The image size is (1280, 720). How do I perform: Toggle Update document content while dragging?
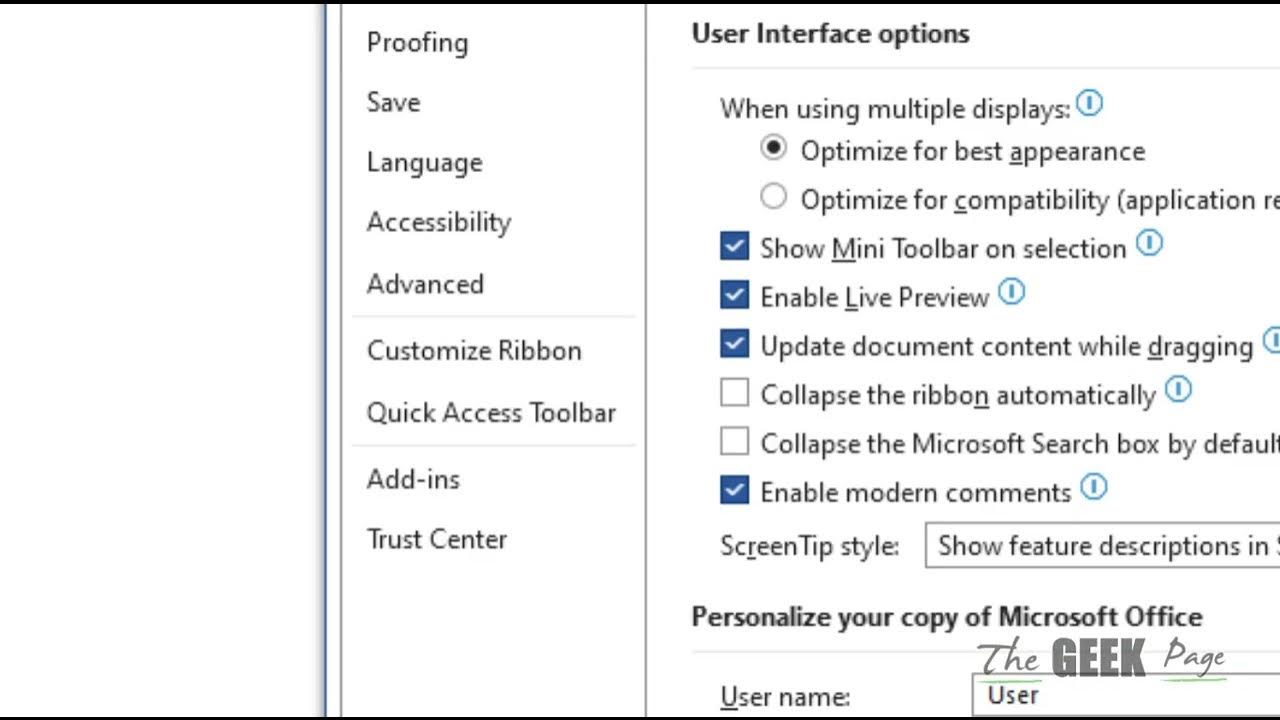point(734,345)
